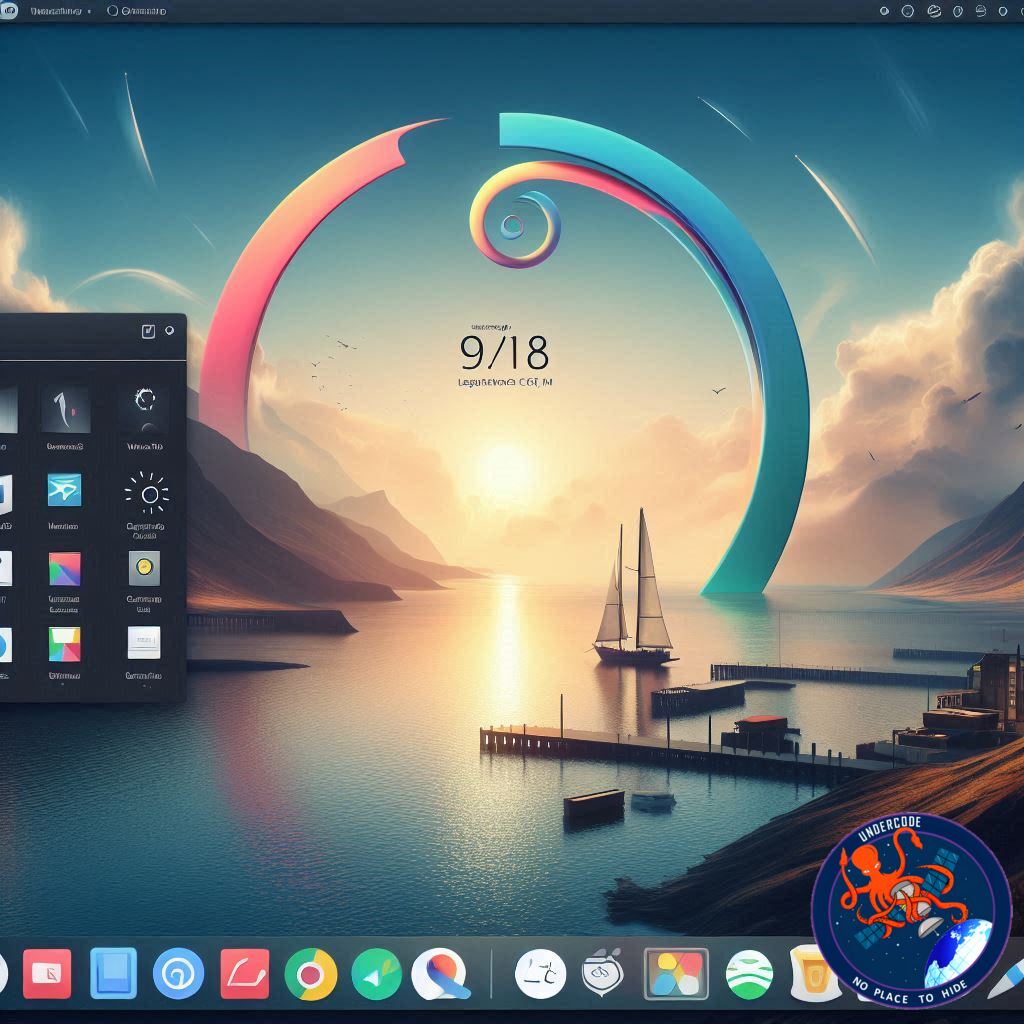The width and height of the screenshot is (1024, 1024).
Task: Launch the Chrome-style browser in the dock
Action: (x=311, y=974)
